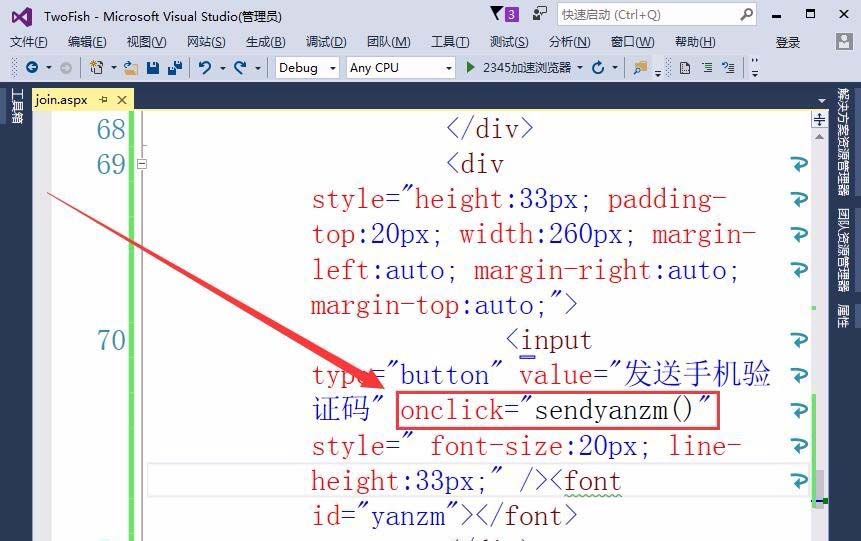Click the Save All icon
This screenshot has height=541, width=861.
click(x=175, y=68)
